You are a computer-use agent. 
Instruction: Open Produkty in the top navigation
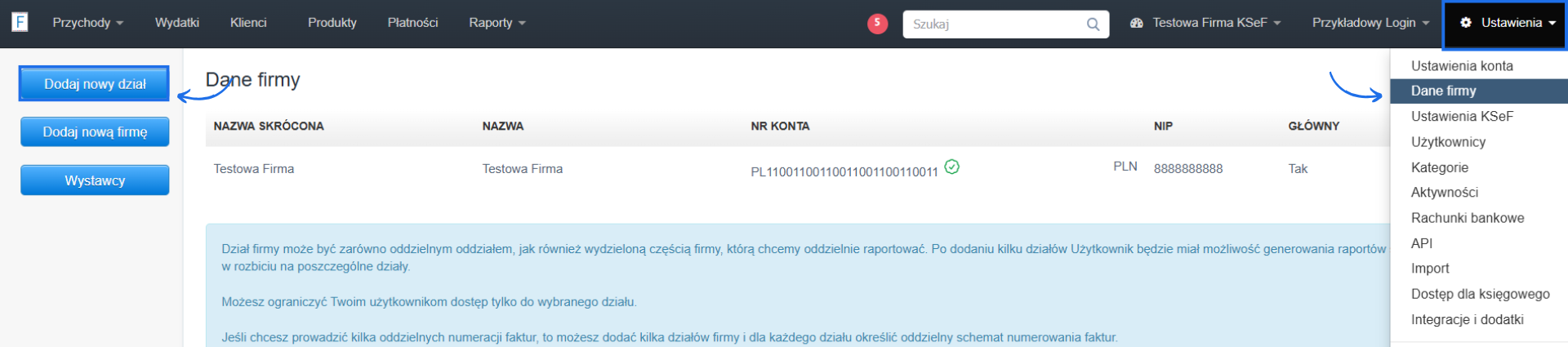tap(332, 23)
